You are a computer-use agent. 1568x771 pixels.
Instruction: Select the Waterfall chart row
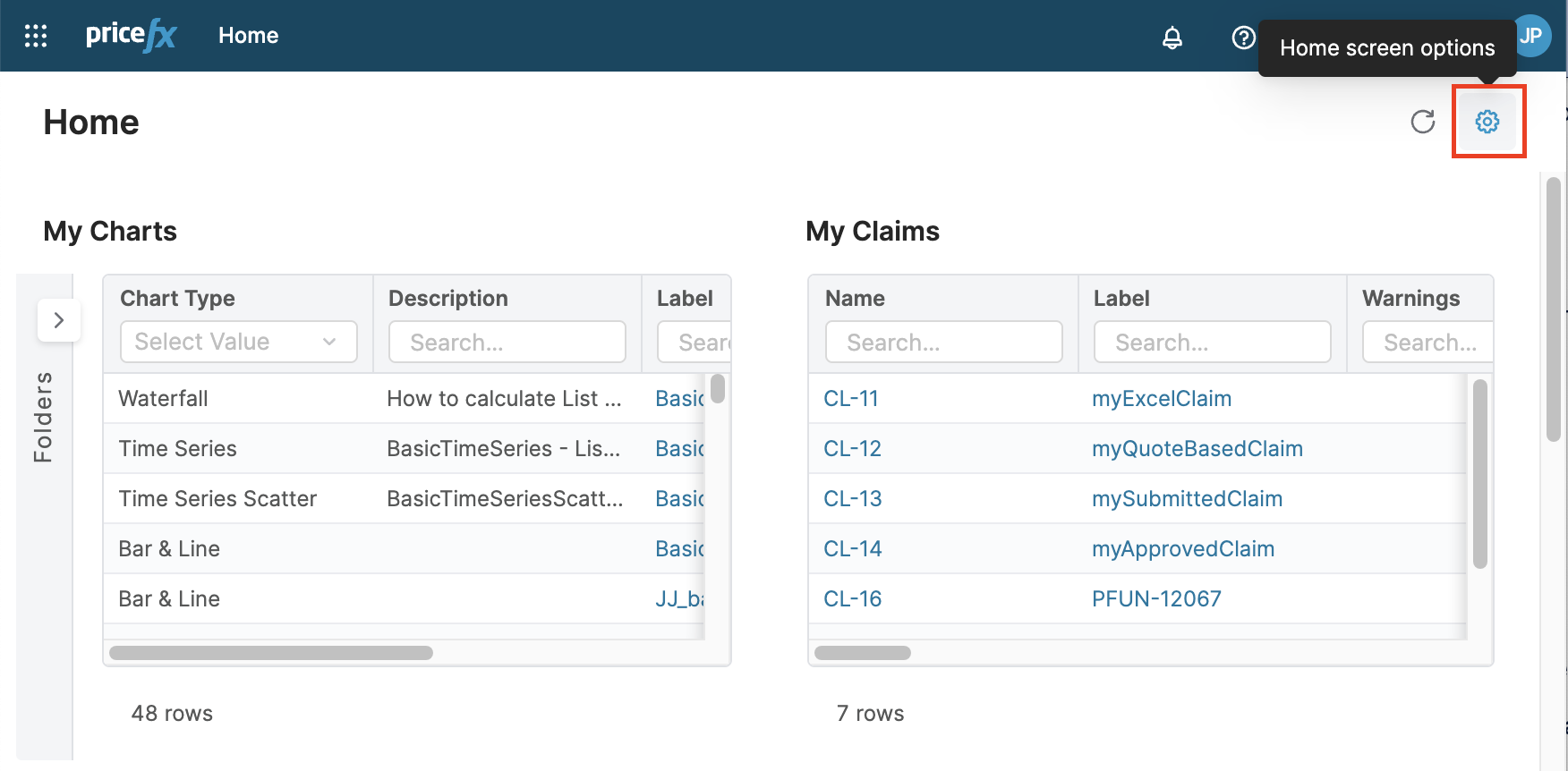(x=163, y=399)
